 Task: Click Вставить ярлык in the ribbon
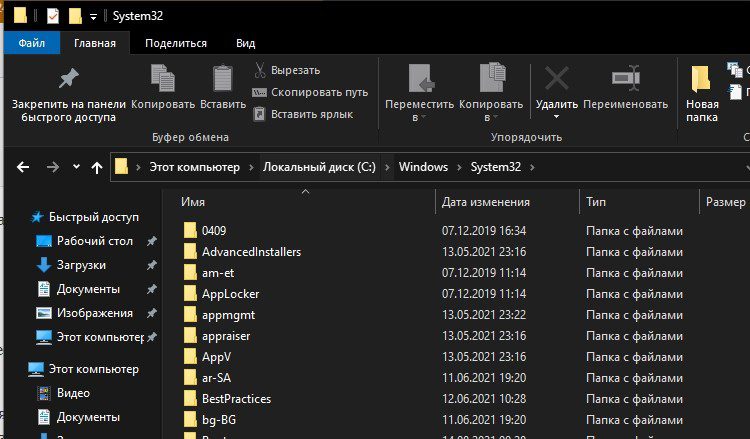303,114
